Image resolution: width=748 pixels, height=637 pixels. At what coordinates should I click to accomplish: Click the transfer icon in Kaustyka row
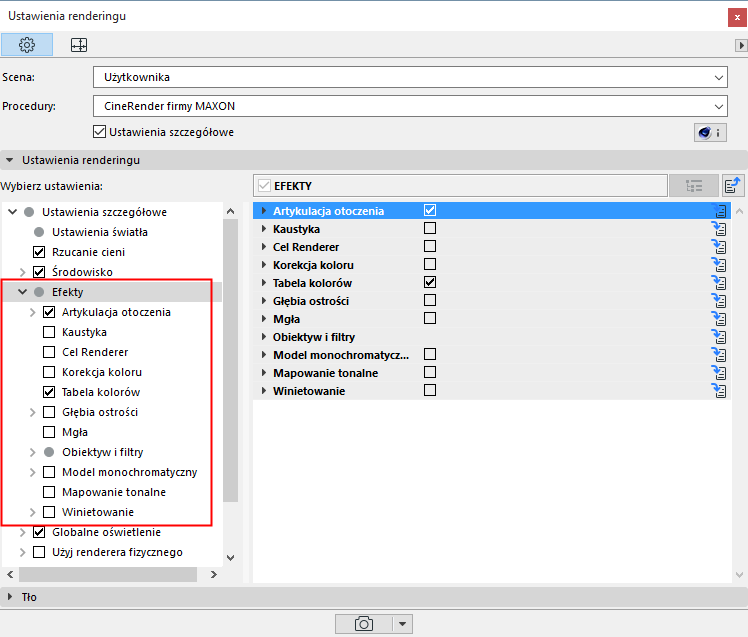[719, 229]
